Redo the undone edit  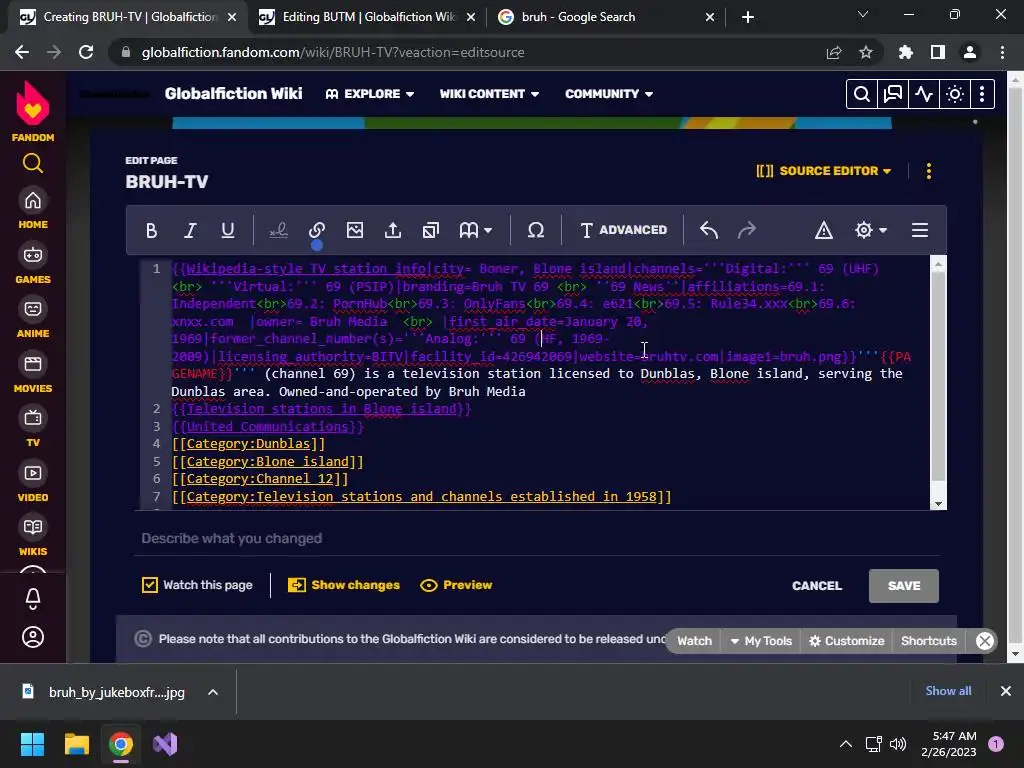(x=746, y=231)
